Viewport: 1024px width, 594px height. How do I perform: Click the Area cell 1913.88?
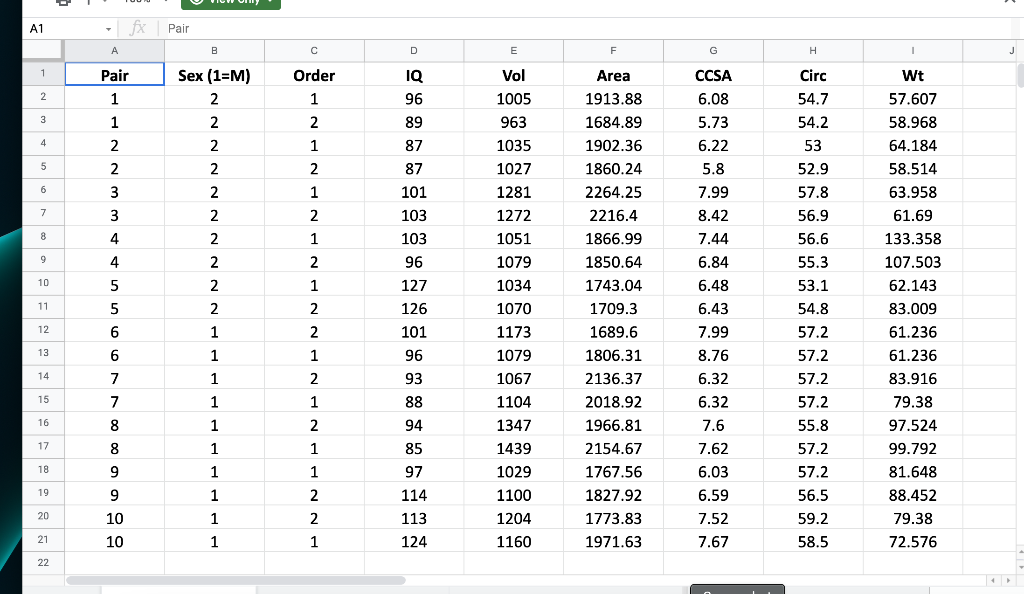tap(613, 99)
